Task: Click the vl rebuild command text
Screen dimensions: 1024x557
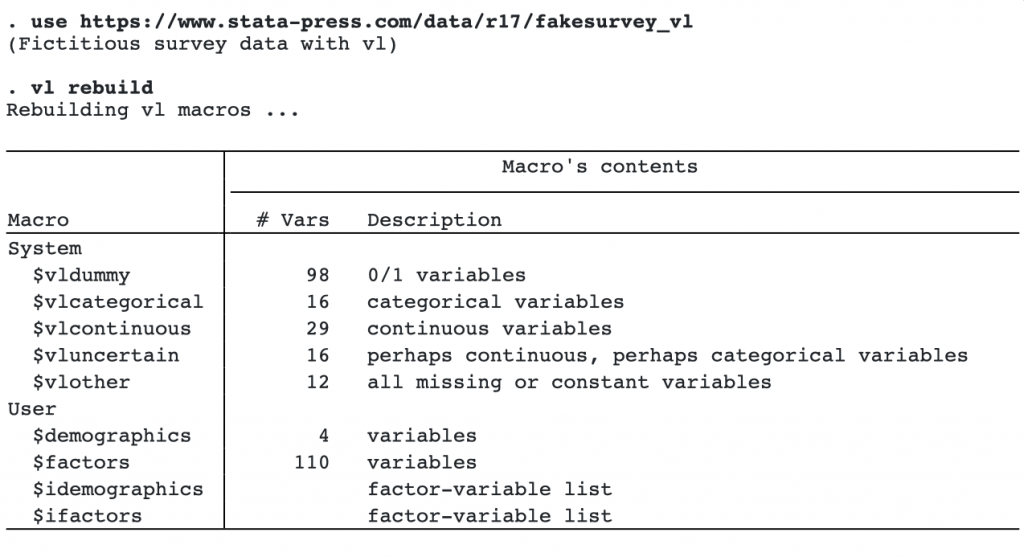Action: click(x=92, y=88)
